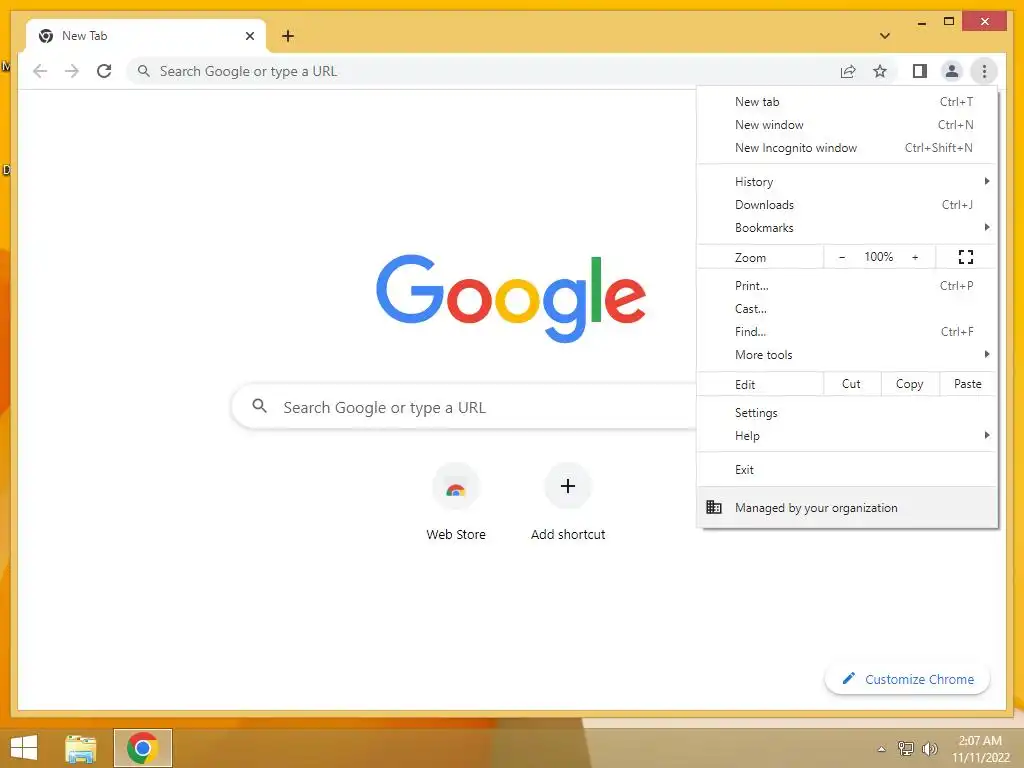Viewport: 1024px width, 768px height.
Task: Click the fullscreen icon in Zoom row
Action: [965, 257]
